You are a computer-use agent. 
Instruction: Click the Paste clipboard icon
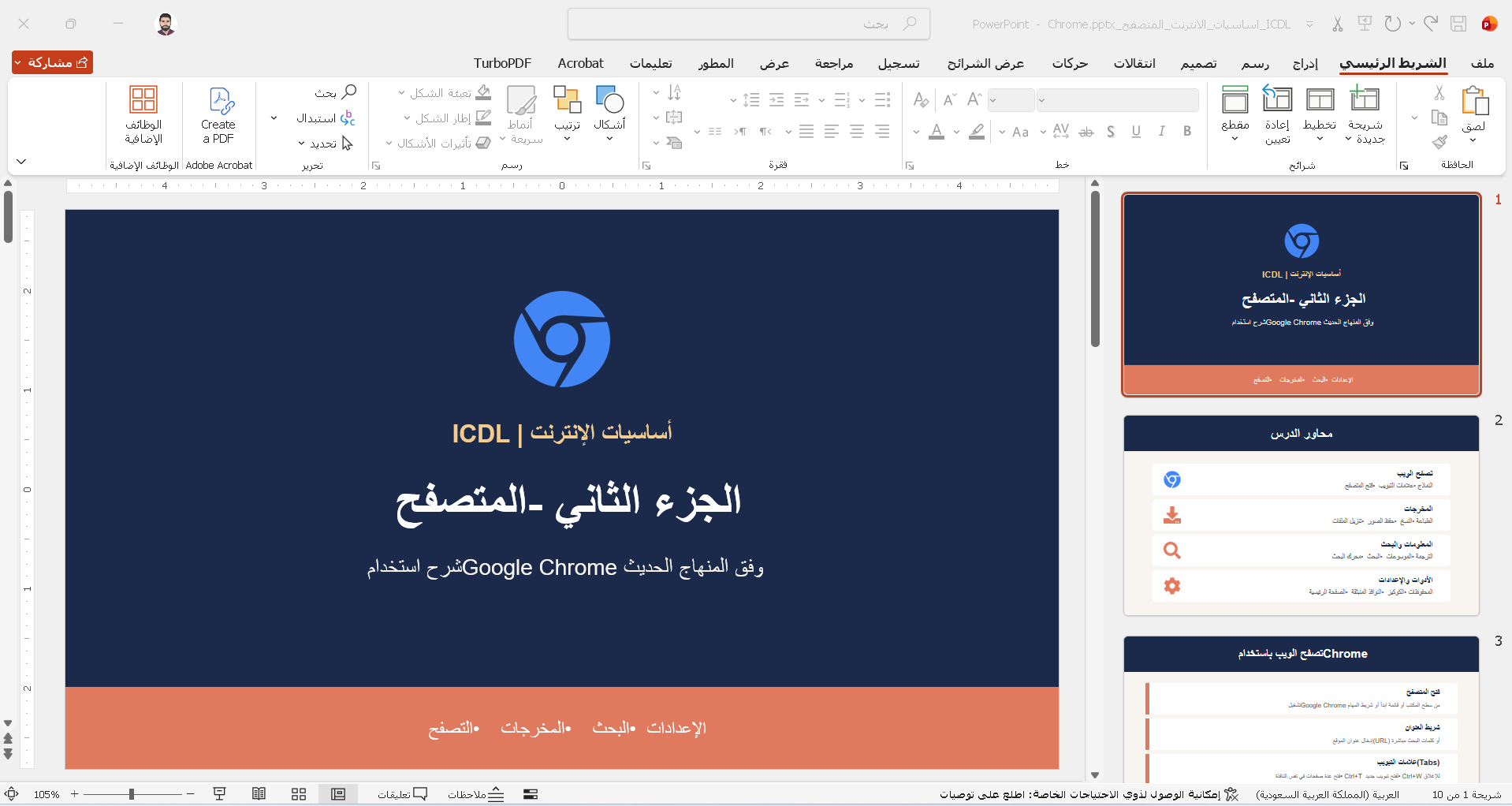[x=1474, y=101]
